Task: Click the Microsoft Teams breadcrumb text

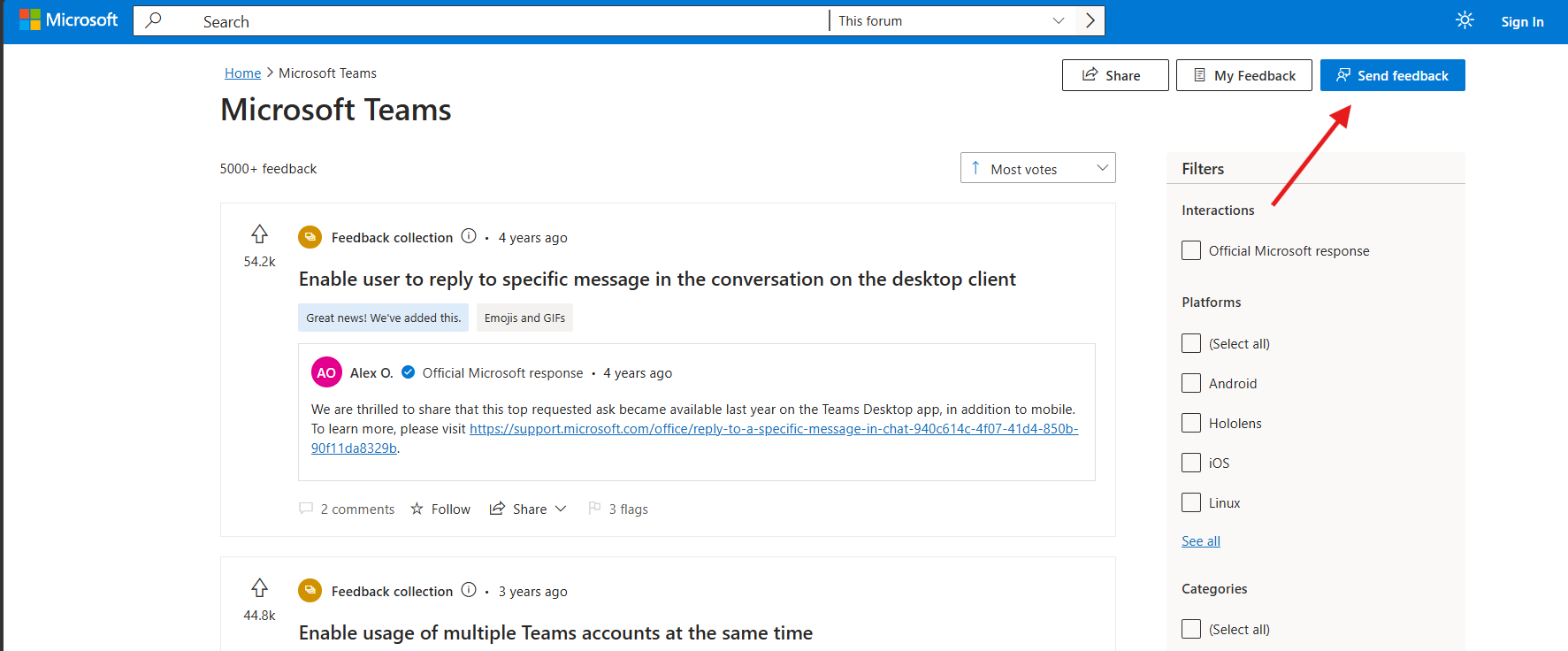Action: (327, 73)
